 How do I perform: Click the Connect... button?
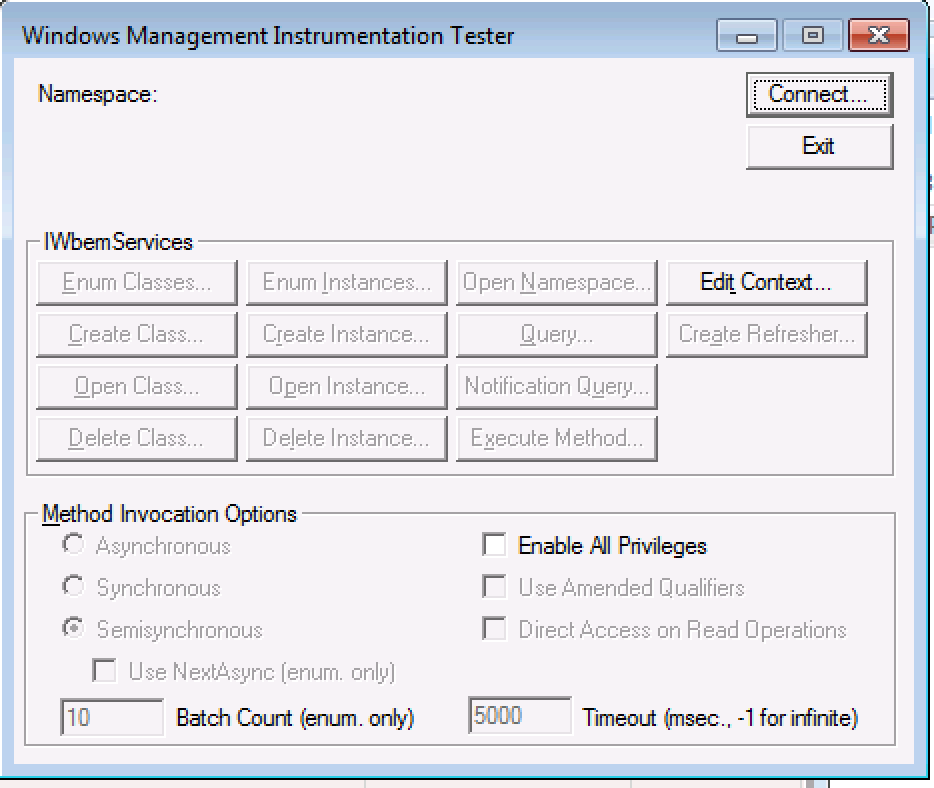coord(819,95)
